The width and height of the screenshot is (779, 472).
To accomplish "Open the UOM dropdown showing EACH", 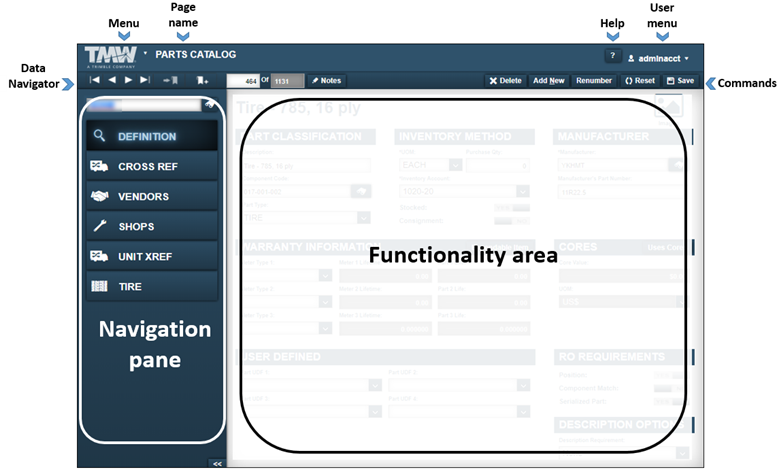I will 456,164.
